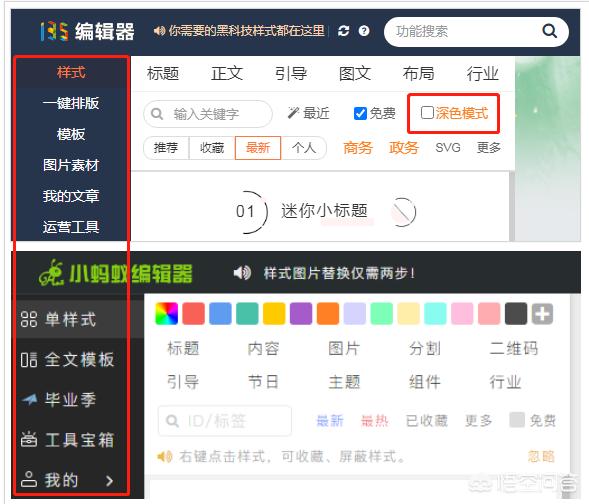Select the 图文 category tab
The height and width of the screenshot is (504, 589).
click(355, 73)
